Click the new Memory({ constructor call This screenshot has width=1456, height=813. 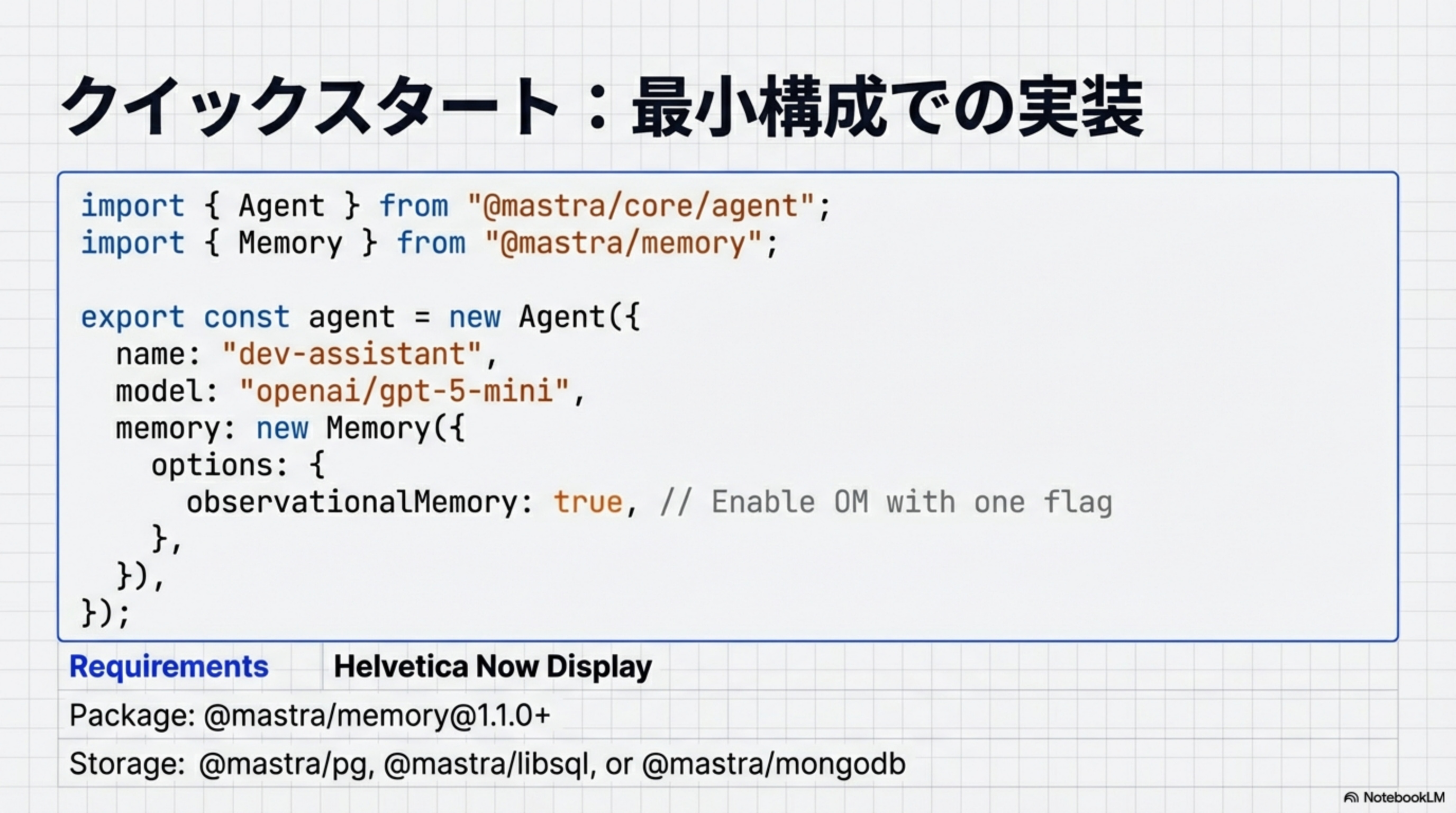(x=360, y=428)
